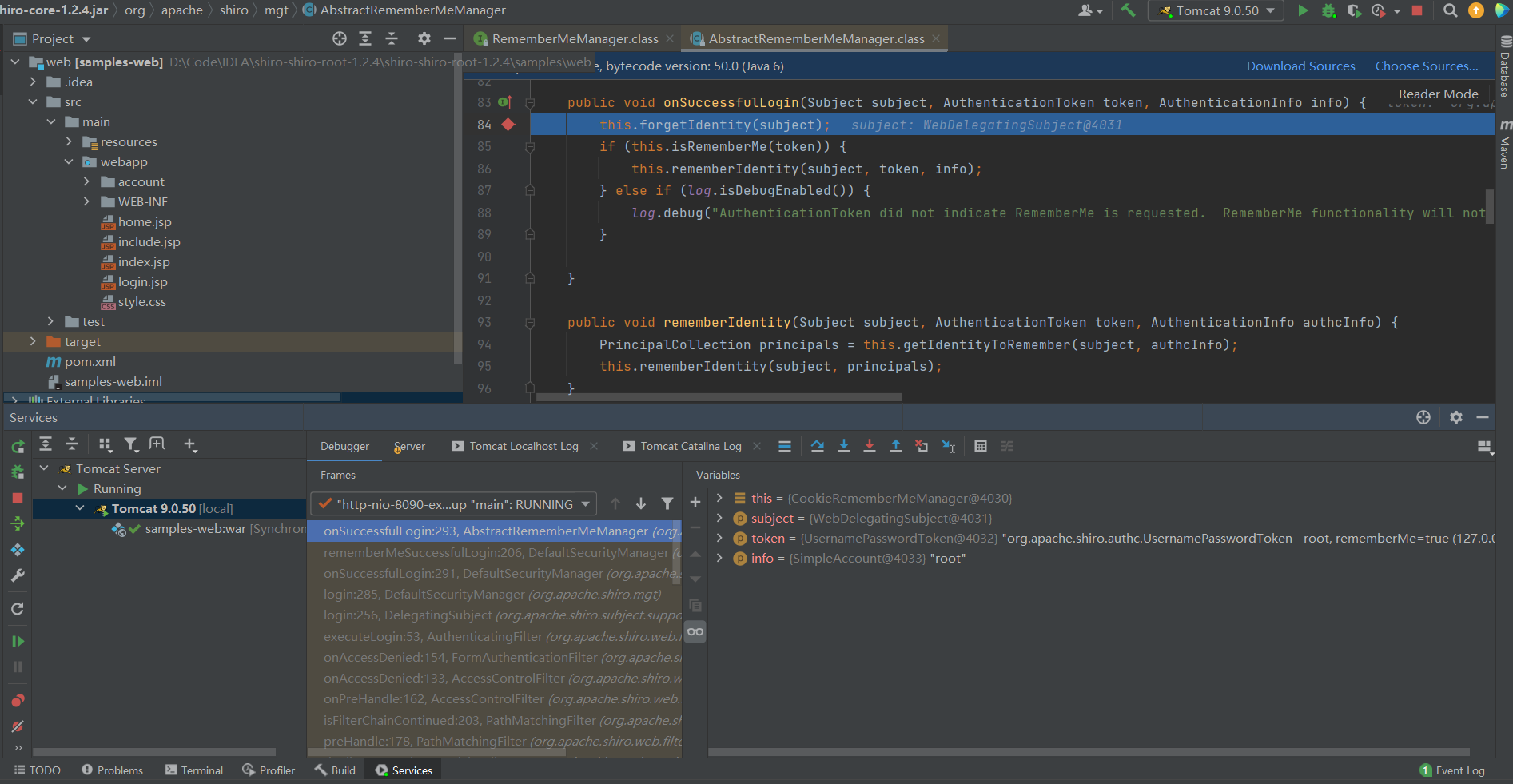Stop the running configuration, top toolbar
1513x784 pixels.
pyautogui.click(x=1417, y=10)
